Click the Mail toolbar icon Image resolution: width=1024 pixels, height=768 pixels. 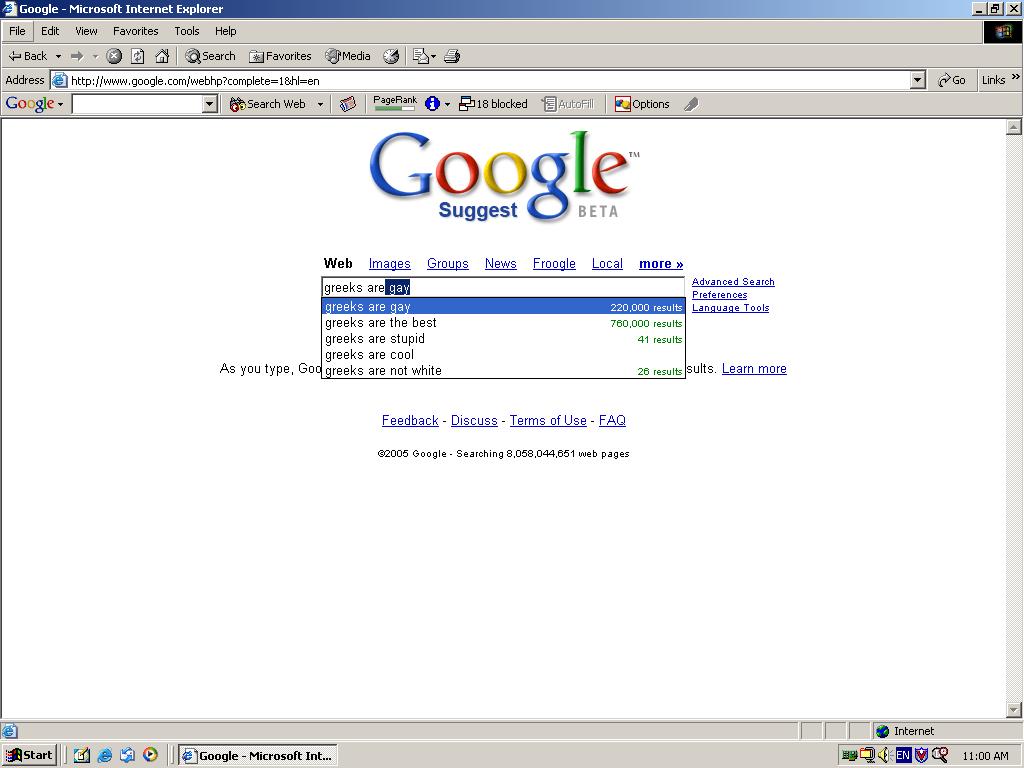pyautogui.click(x=421, y=56)
